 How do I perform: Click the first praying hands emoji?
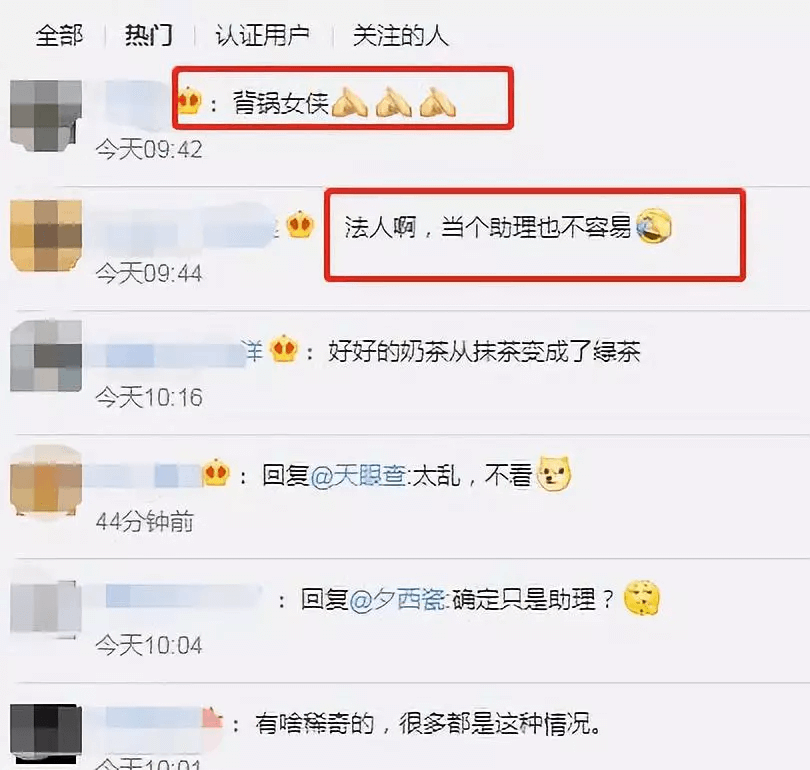pyautogui.click(x=350, y=102)
